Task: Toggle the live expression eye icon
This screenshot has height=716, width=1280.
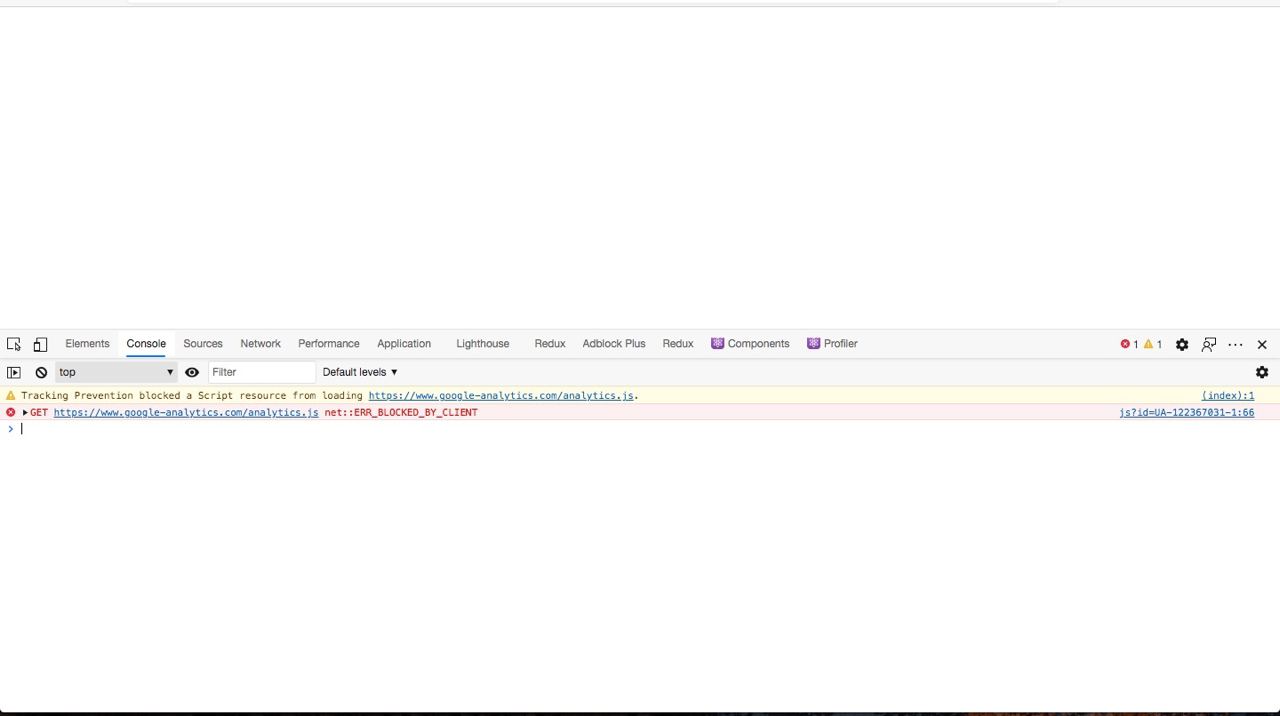Action: [192, 372]
